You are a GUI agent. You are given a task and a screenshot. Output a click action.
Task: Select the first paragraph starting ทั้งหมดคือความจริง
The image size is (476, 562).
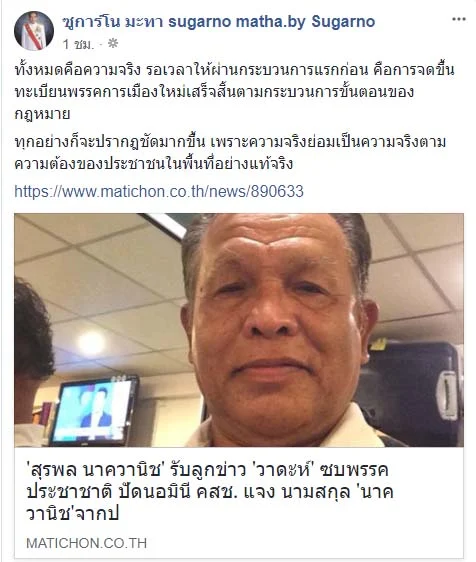[234, 92]
